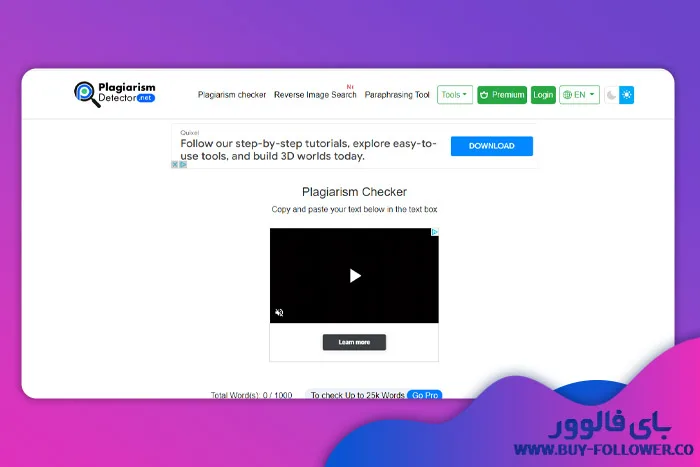Viewport: 700px width, 467px height.
Task: Play the video ad
Action: coord(355,275)
